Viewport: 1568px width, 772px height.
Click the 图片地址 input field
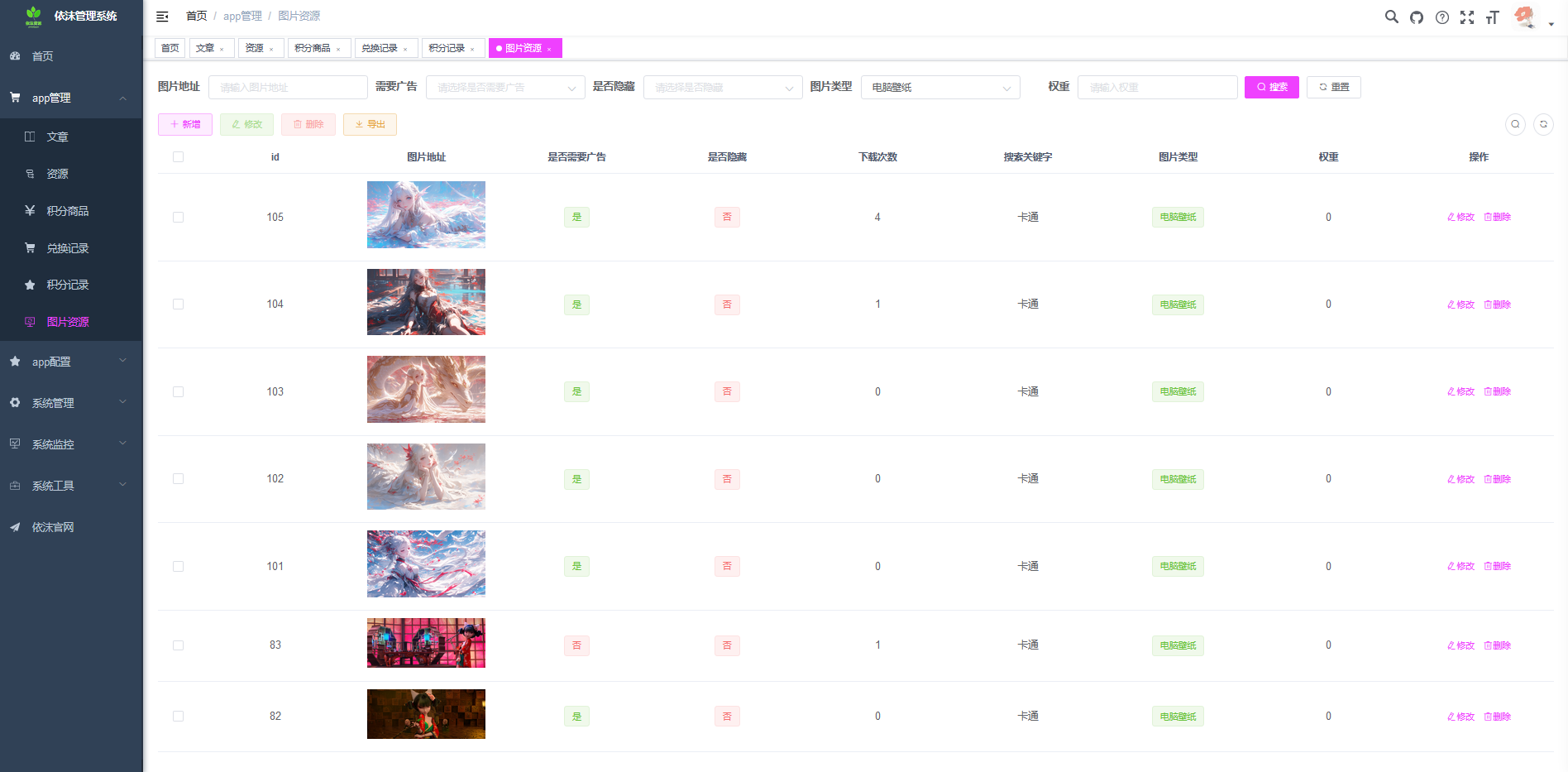[288, 88]
